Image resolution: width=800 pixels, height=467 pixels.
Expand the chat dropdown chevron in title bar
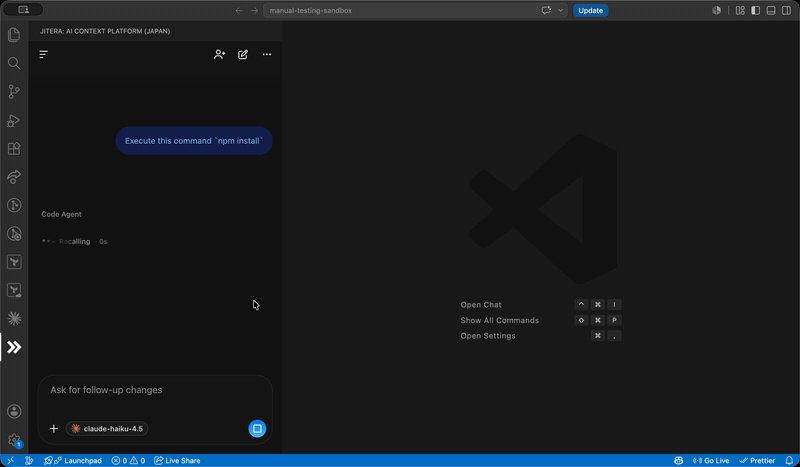[560, 10]
